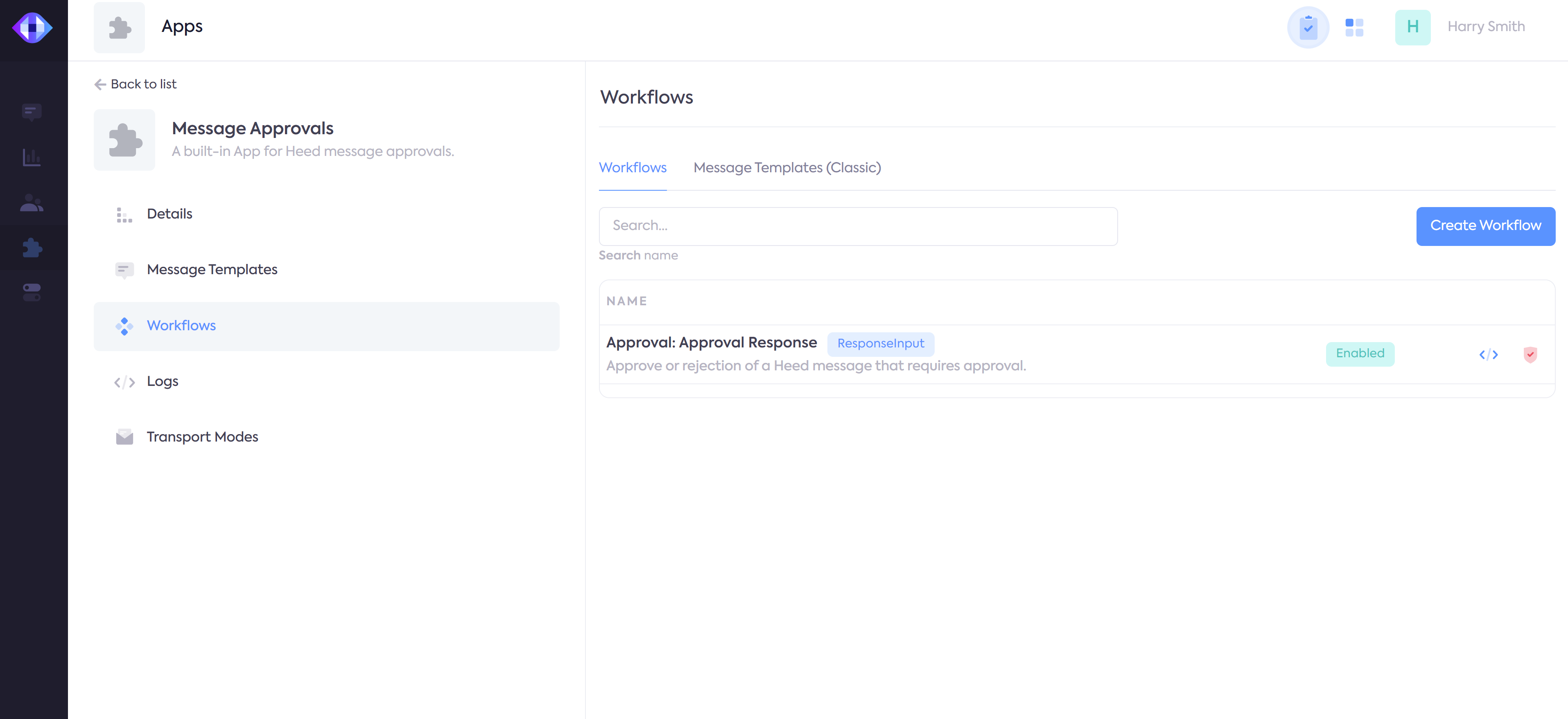The height and width of the screenshot is (719, 1568).
Task: Focus the workflow Search field
Action: pos(858,226)
